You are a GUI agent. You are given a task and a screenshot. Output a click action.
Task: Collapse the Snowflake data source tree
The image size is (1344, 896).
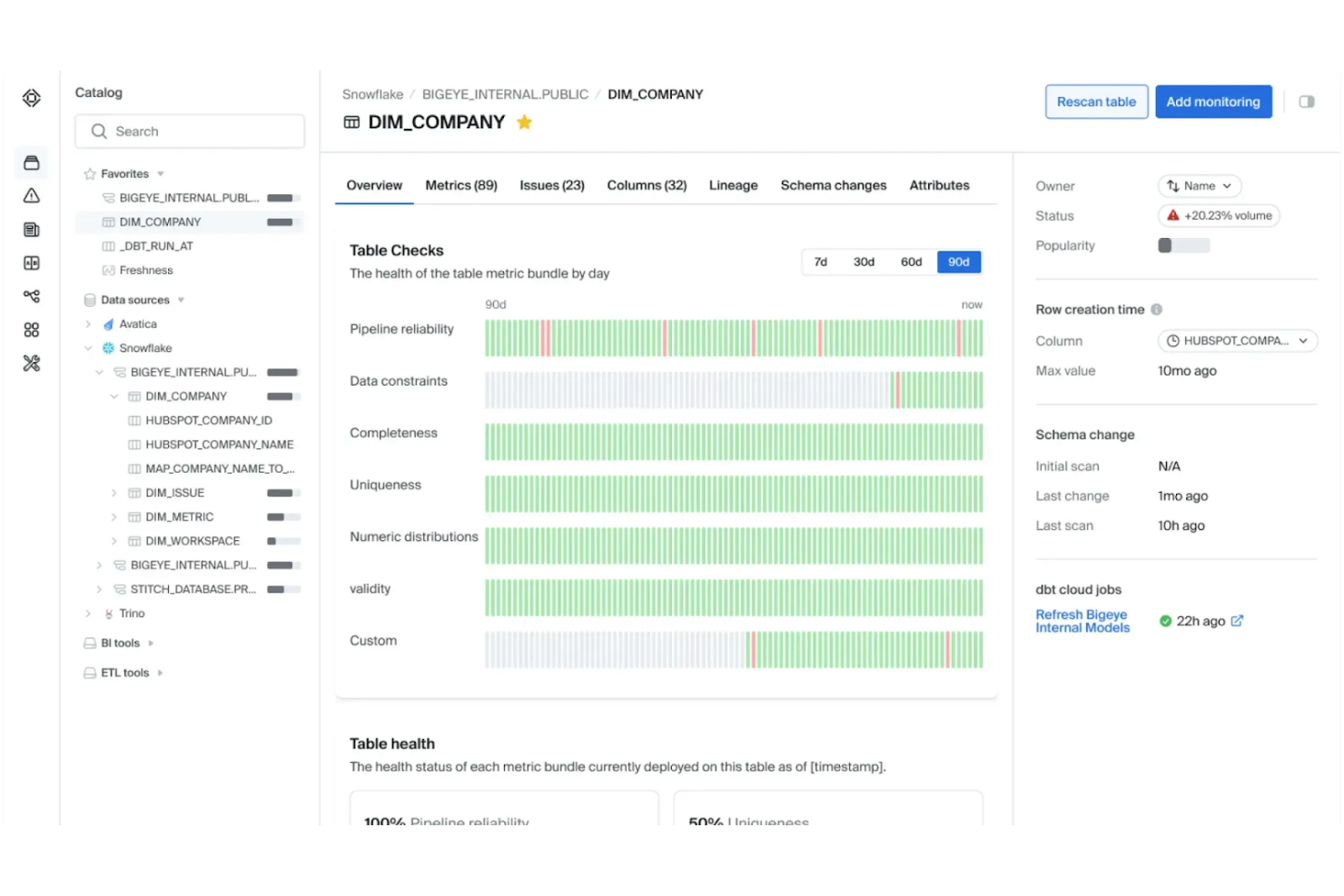[88, 348]
